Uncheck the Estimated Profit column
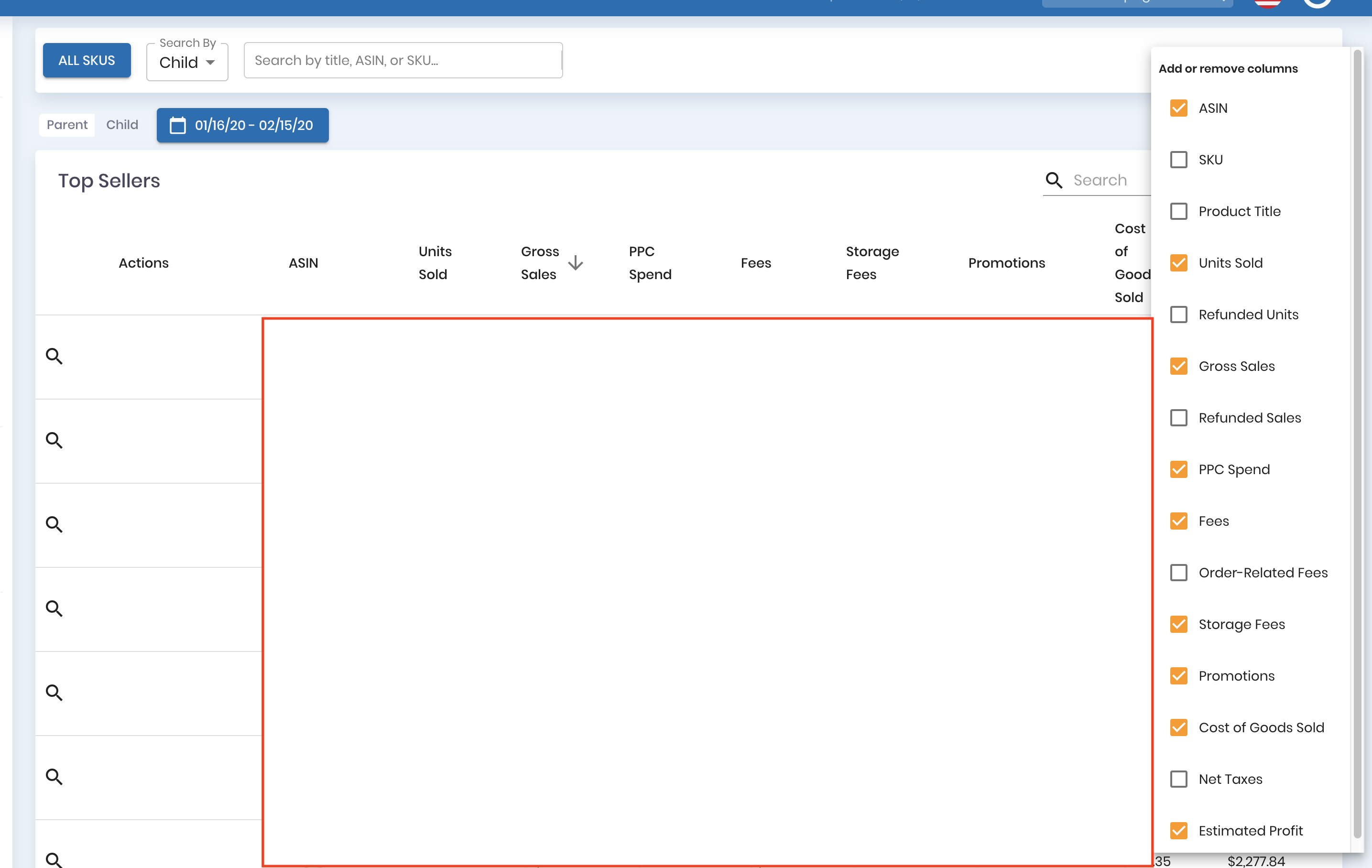Viewport: 1372px width, 868px height. 1179,830
